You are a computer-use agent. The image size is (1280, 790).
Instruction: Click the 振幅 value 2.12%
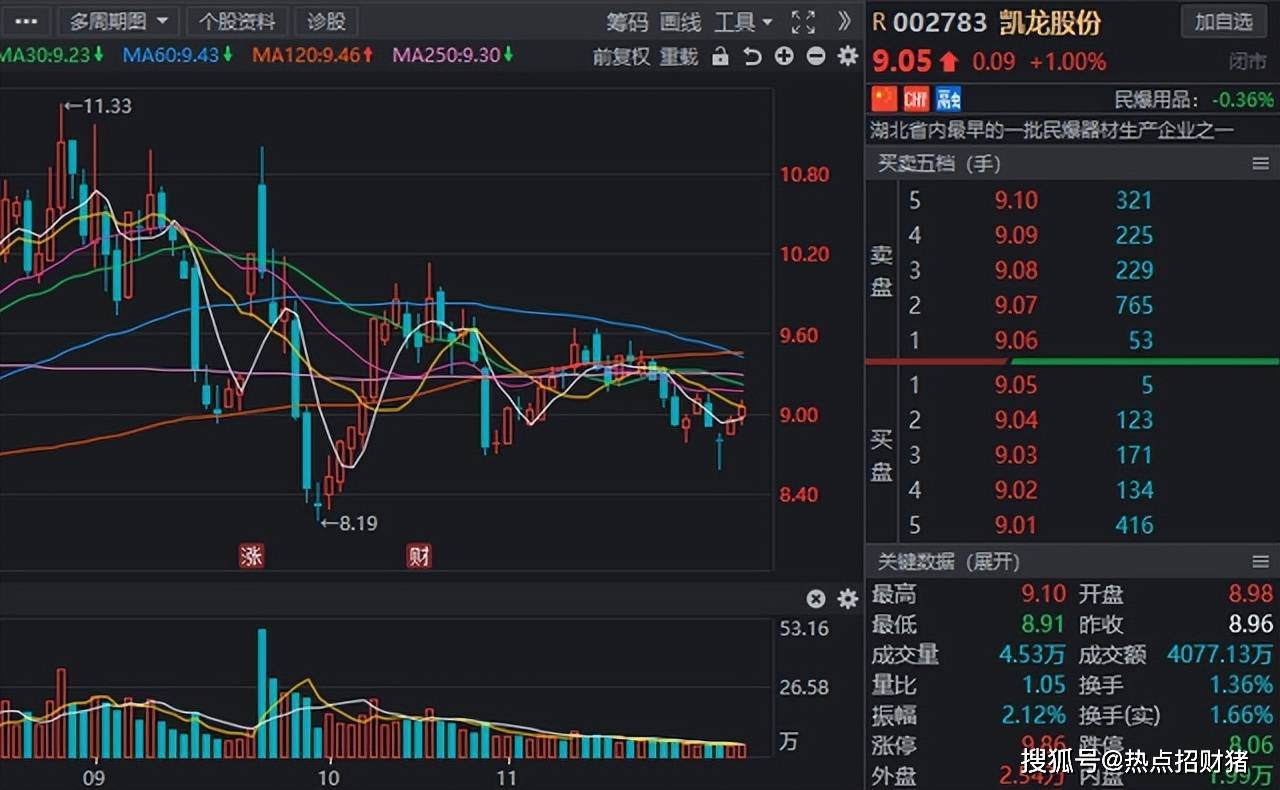tap(1034, 715)
